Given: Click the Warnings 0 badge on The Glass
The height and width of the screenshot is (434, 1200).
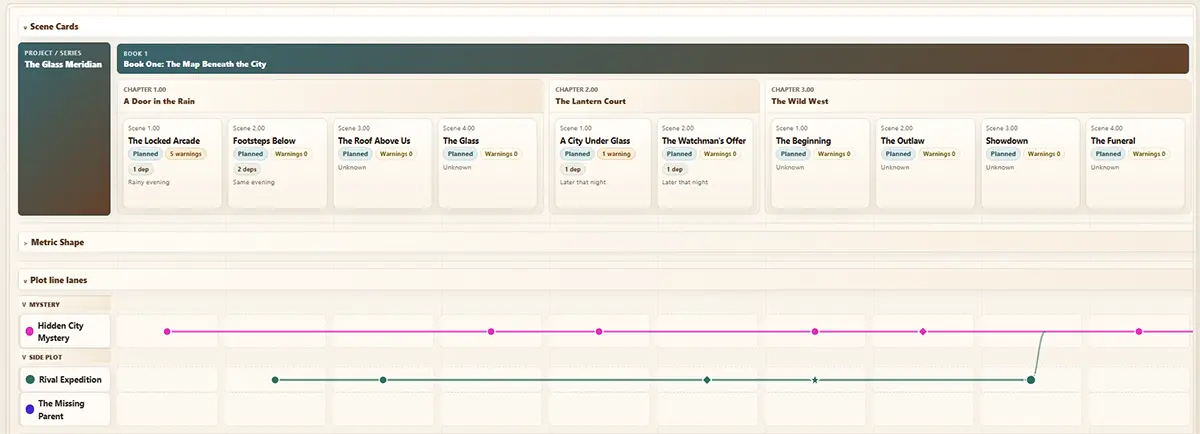Looking at the screenshot, I should [x=501, y=154].
